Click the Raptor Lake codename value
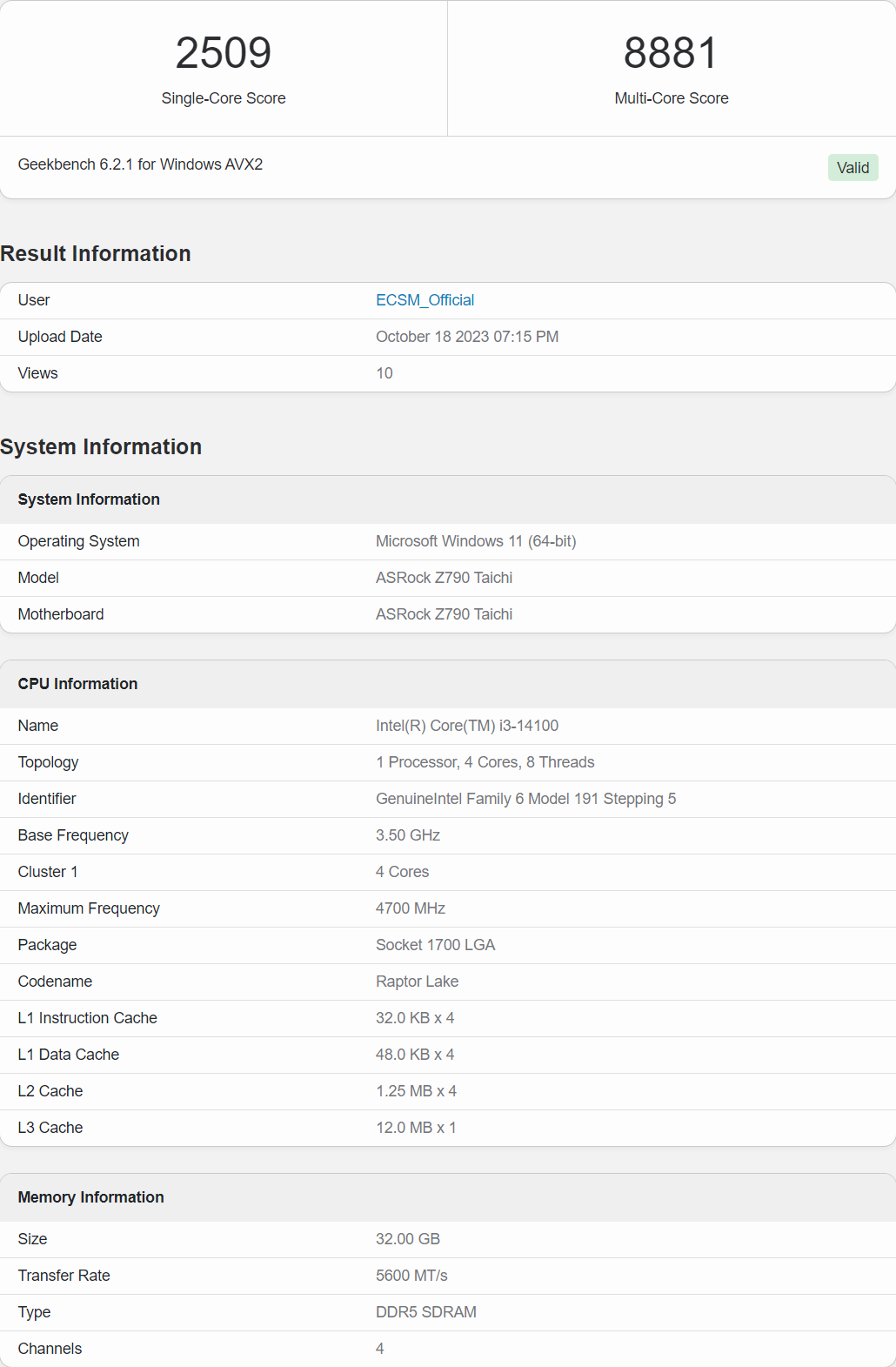The height and width of the screenshot is (1367, 896). coord(417,982)
